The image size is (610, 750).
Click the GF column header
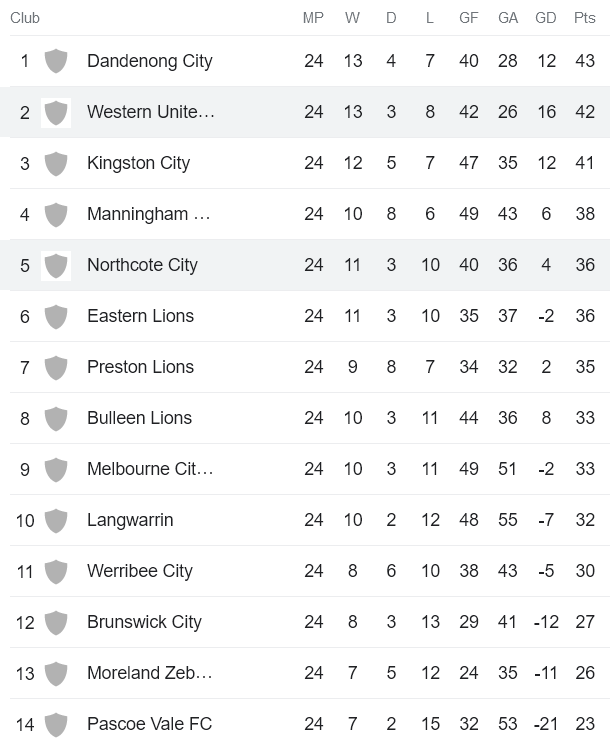tap(468, 18)
